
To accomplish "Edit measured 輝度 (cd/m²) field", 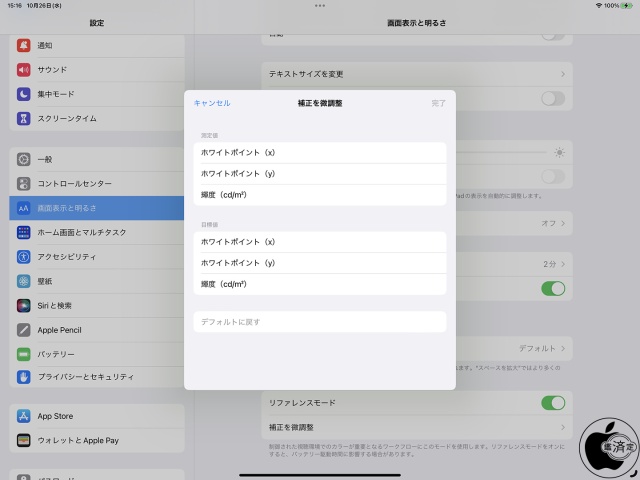I will coord(320,195).
